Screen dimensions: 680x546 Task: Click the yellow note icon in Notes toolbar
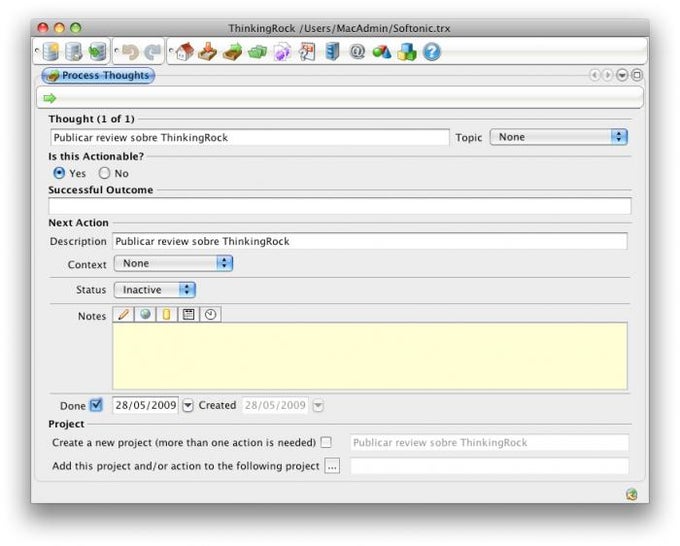[167, 314]
